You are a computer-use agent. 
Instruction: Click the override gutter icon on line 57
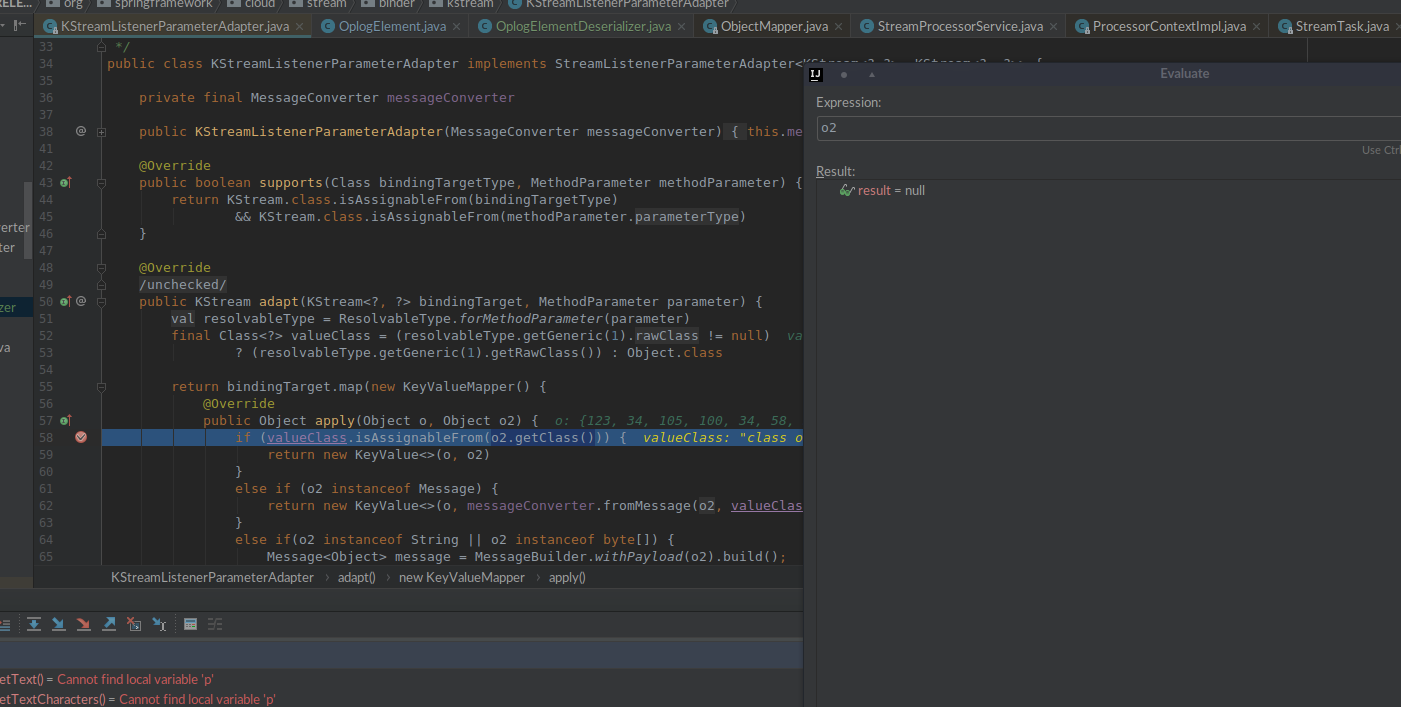66,420
